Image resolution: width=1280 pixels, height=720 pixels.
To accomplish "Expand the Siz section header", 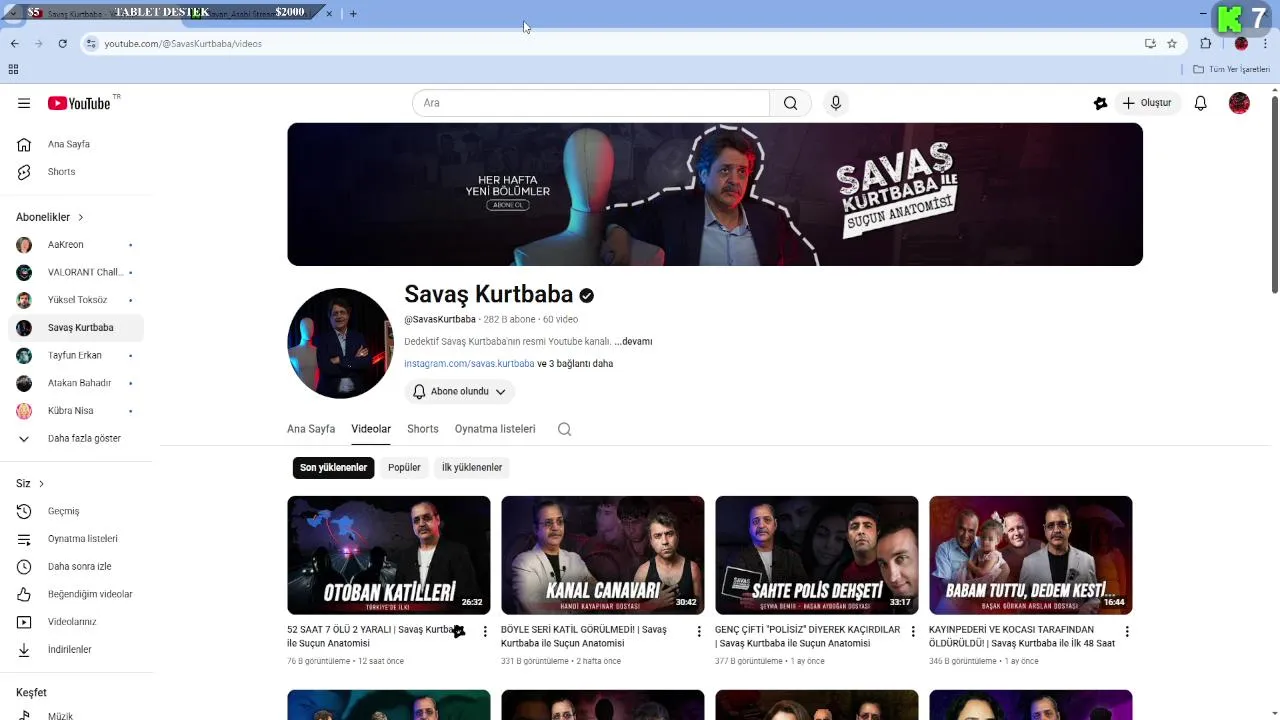I will [x=30, y=483].
